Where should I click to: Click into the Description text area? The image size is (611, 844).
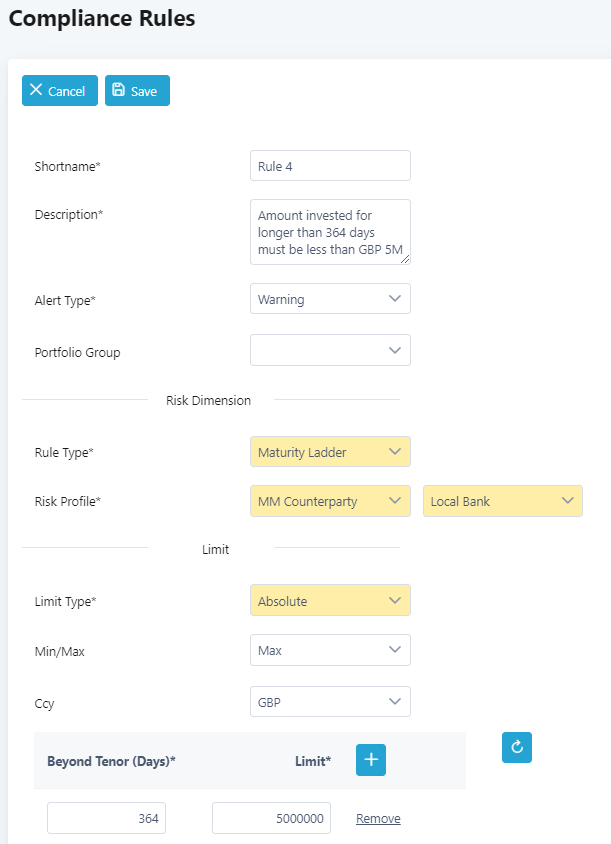coord(330,232)
